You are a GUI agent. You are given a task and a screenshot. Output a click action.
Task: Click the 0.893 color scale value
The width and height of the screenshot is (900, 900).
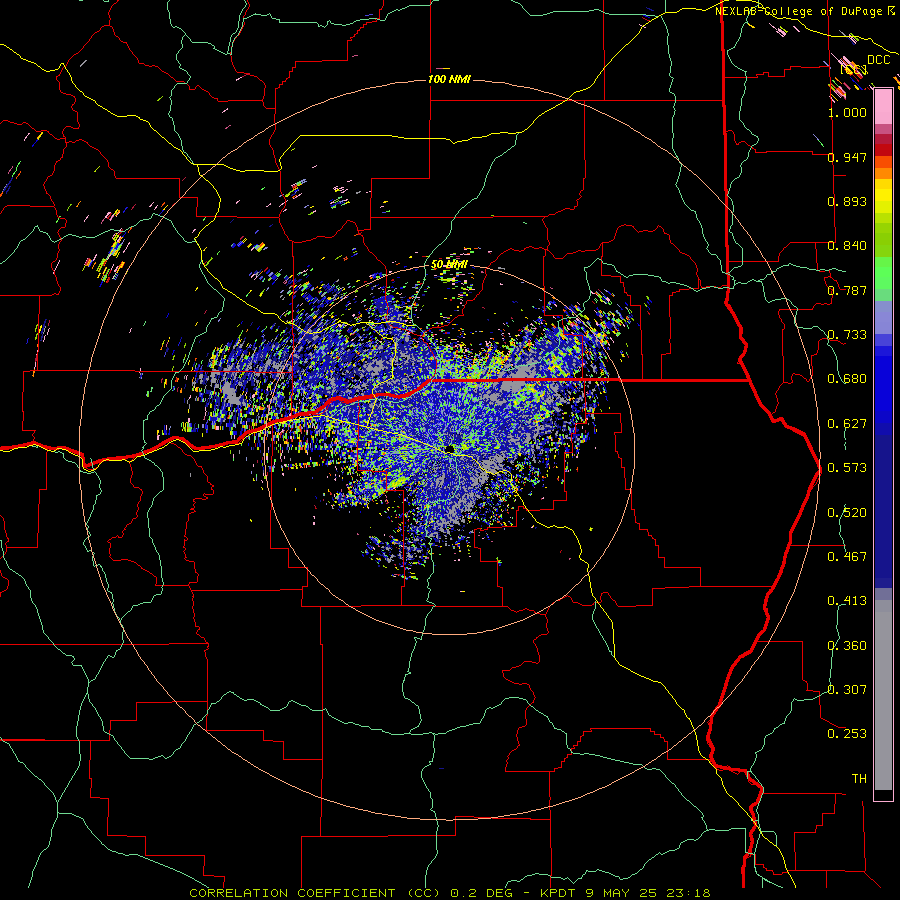pos(847,201)
